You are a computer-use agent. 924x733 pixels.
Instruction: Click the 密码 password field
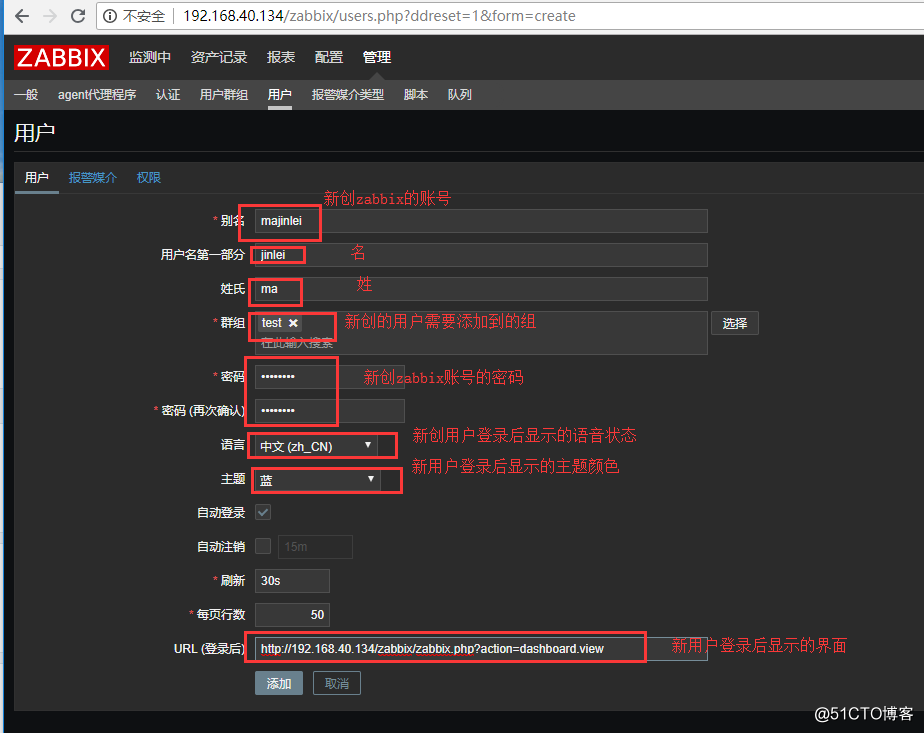click(330, 377)
